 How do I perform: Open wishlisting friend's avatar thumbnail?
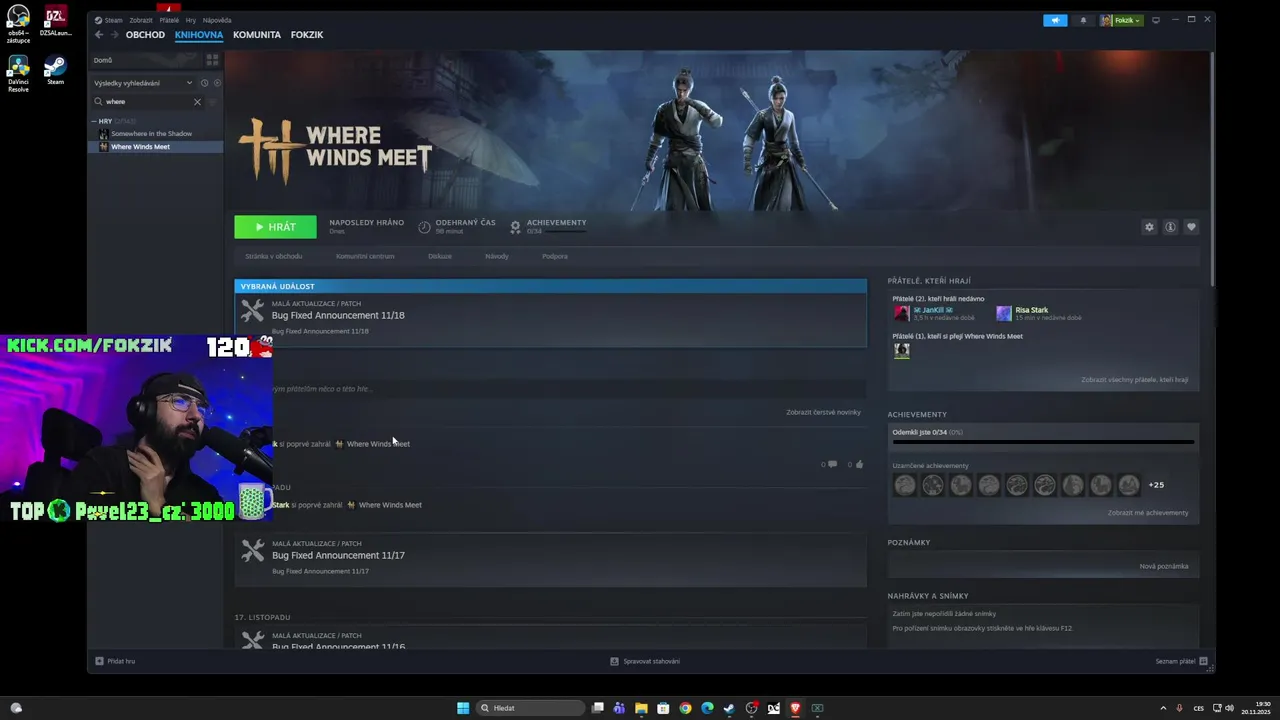(902, 351)
